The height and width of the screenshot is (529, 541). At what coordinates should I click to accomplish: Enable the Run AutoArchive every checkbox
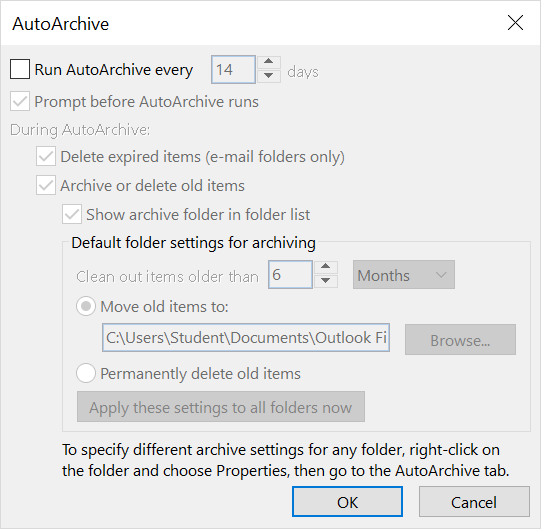20,69
